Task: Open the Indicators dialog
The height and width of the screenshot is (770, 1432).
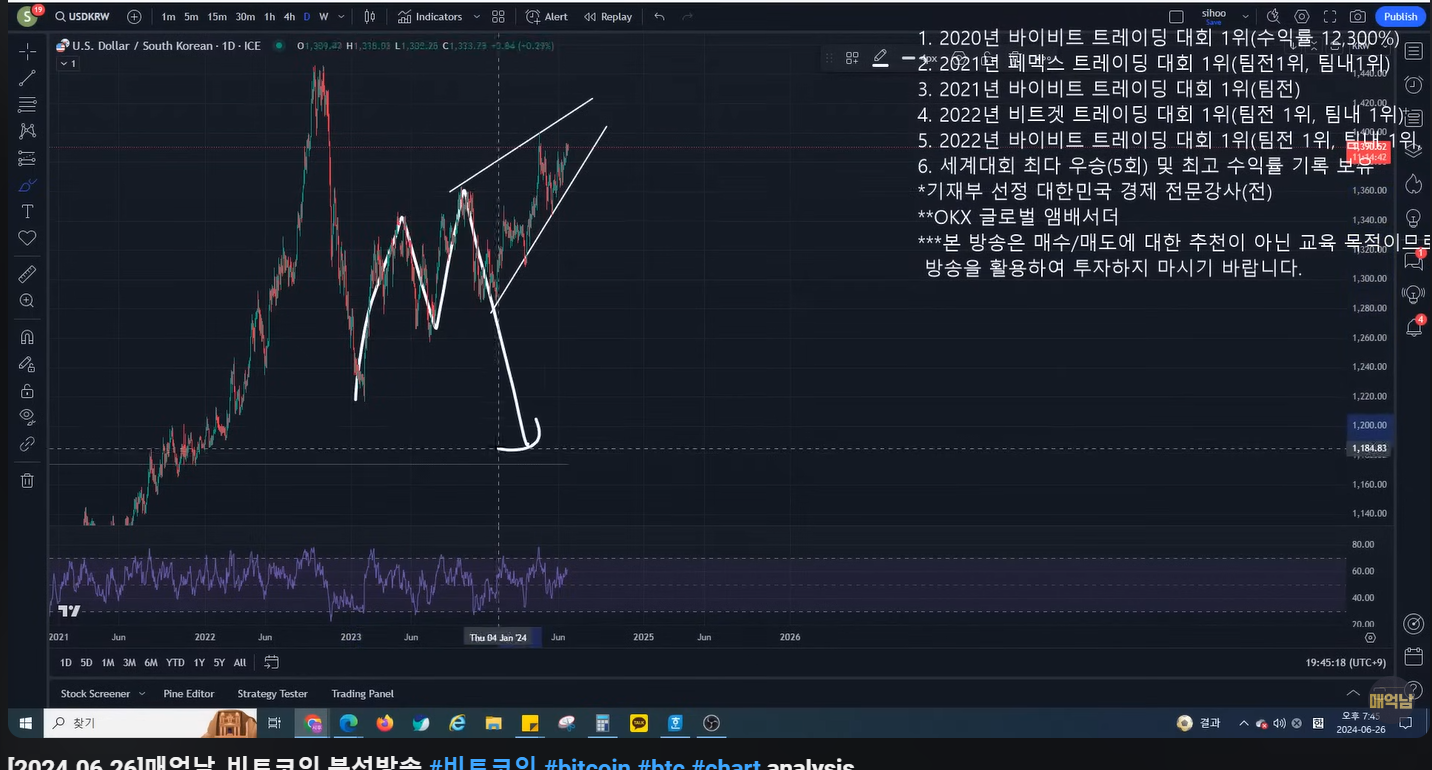Action: click(430, 16)
